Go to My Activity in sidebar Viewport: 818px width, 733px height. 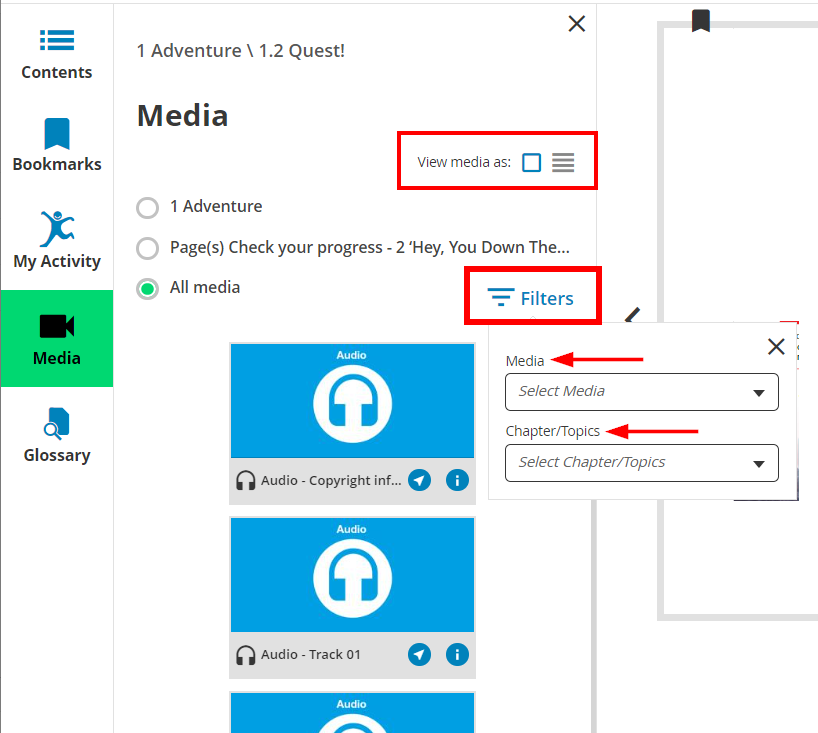[x=57, y=242]
